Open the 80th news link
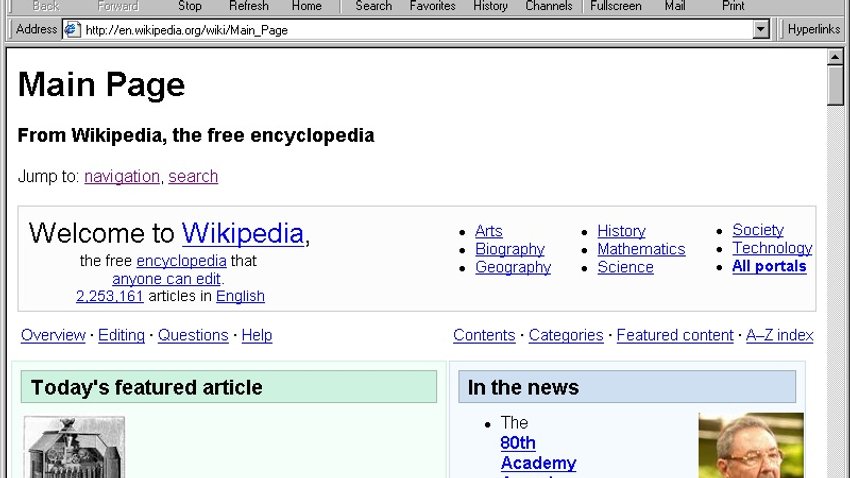850x478 pixels. point(518,443)
